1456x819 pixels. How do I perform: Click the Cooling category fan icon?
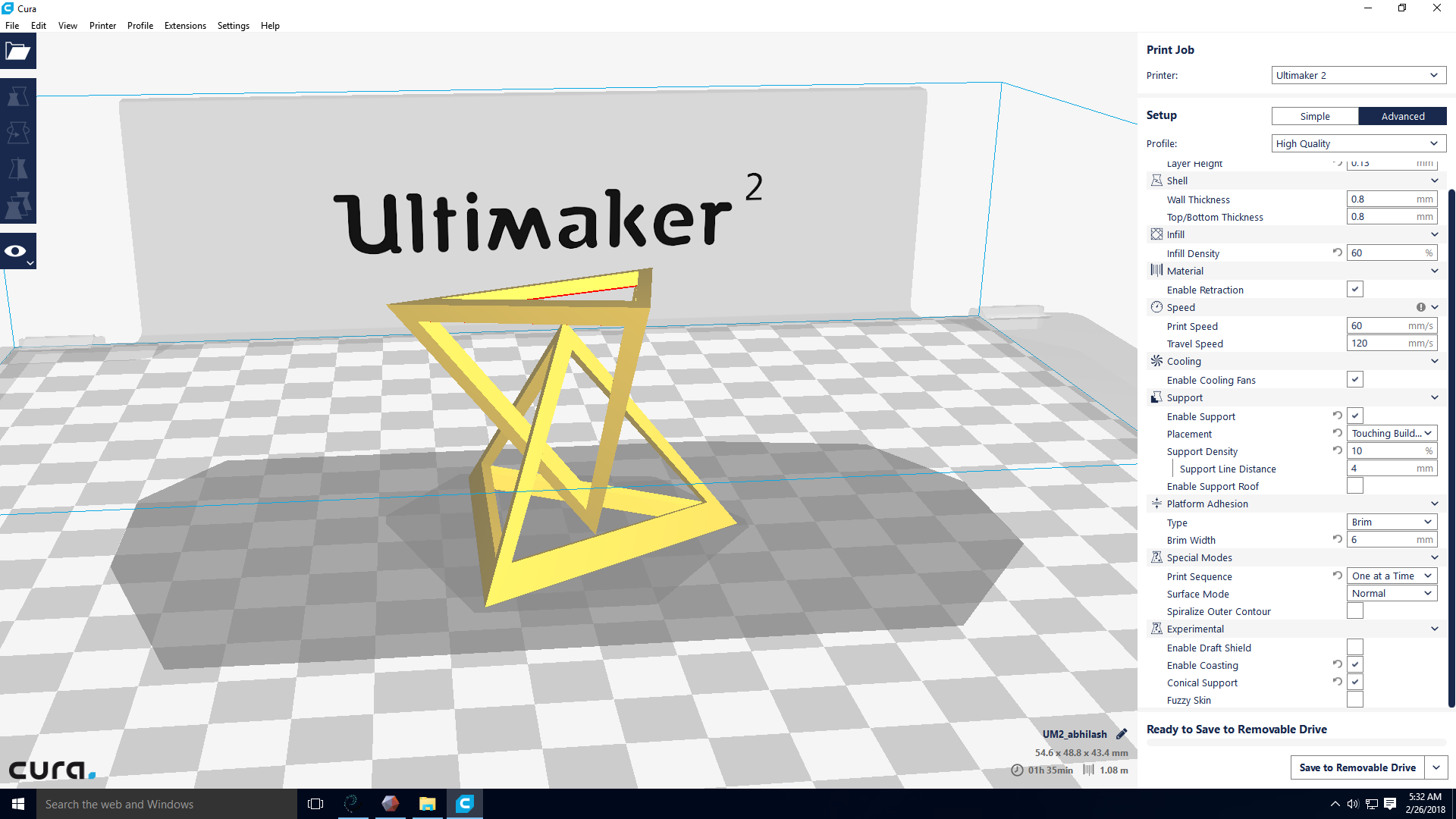coord(1156,361)
